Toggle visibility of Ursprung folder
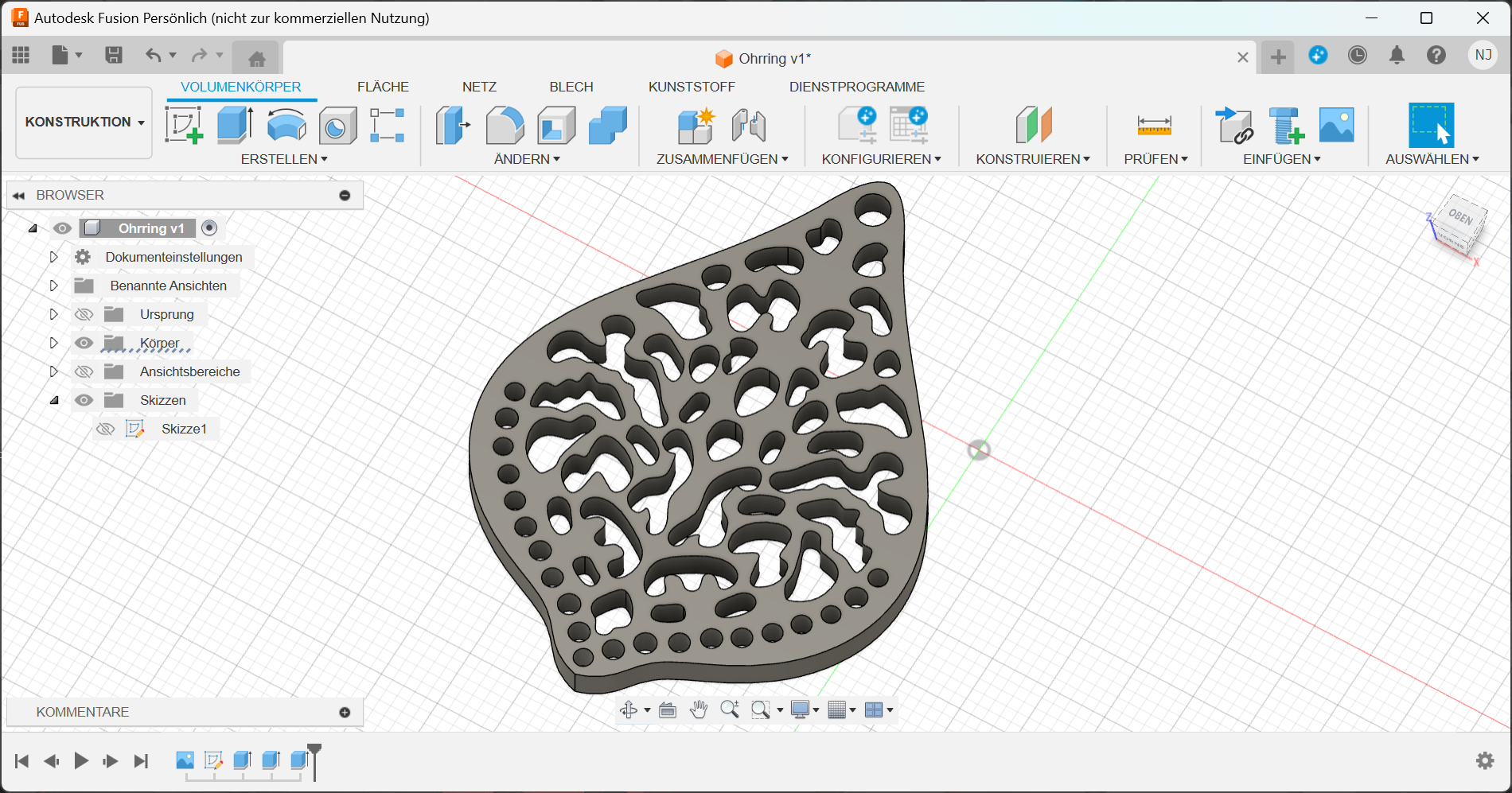 point(84,314)
